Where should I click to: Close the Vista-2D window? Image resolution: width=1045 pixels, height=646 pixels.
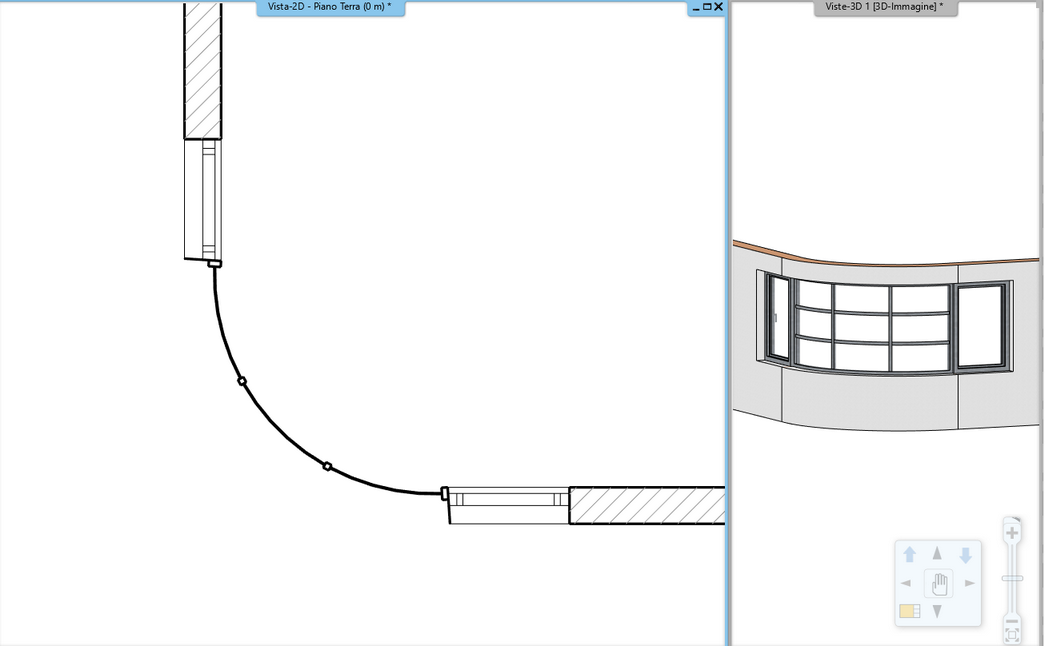point(718,7)
